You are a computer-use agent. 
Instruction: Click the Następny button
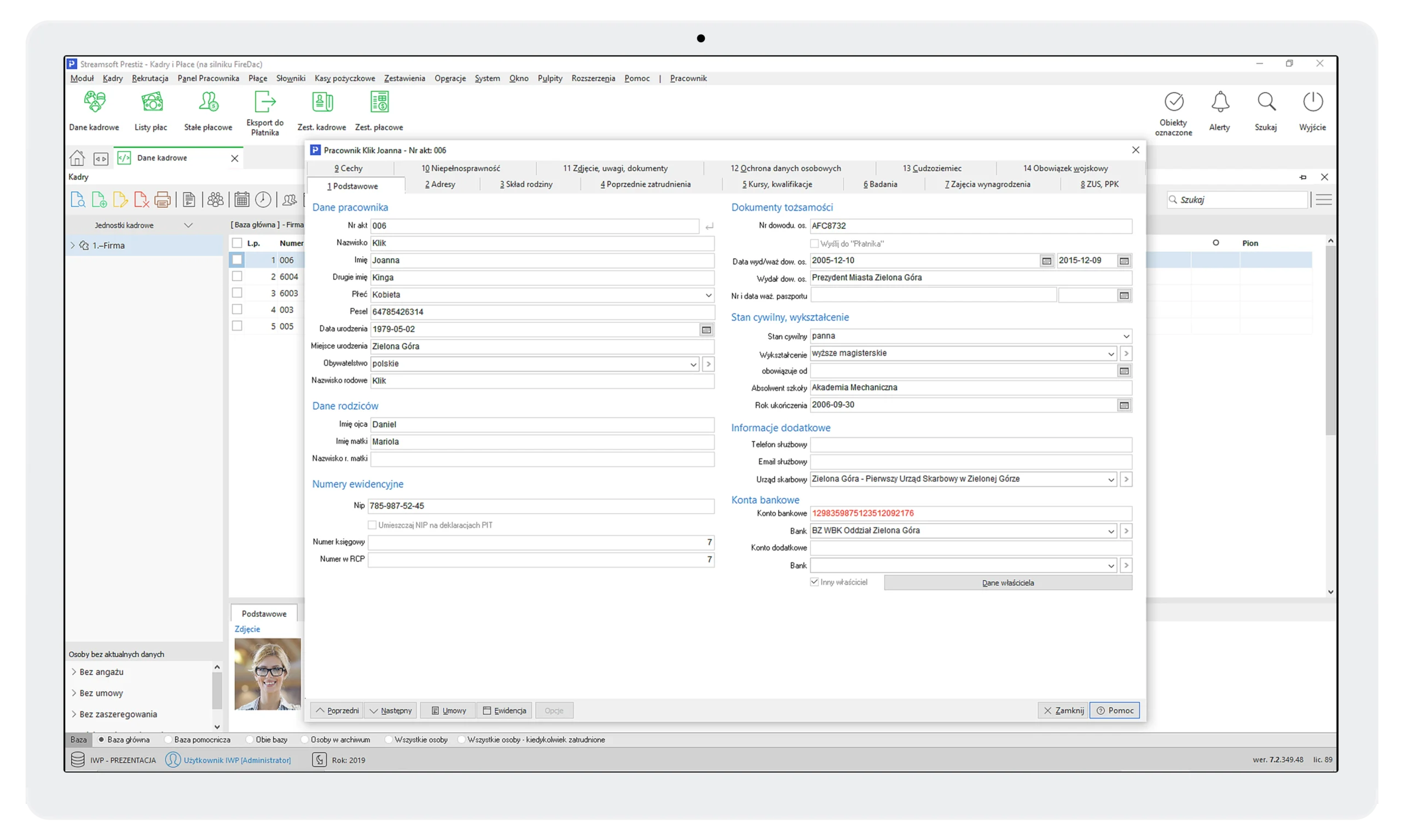coord(391,710)
